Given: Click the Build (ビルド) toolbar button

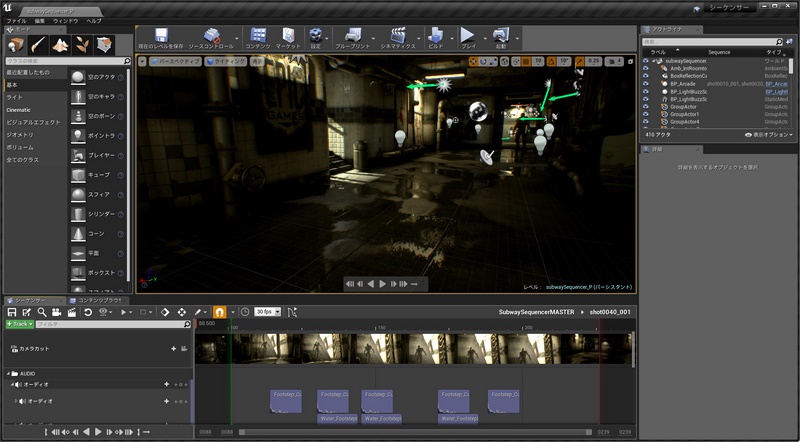Looking at the screenshot, I should 436,38.
